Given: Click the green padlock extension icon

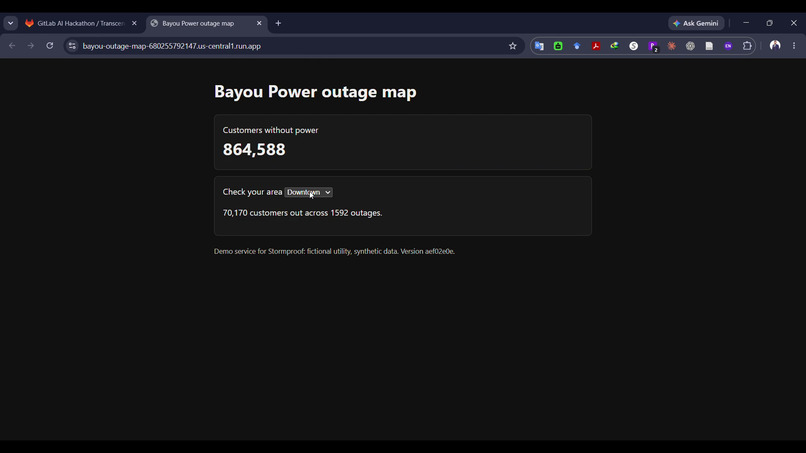Looking at the screenshot, I should pos(558,46).
